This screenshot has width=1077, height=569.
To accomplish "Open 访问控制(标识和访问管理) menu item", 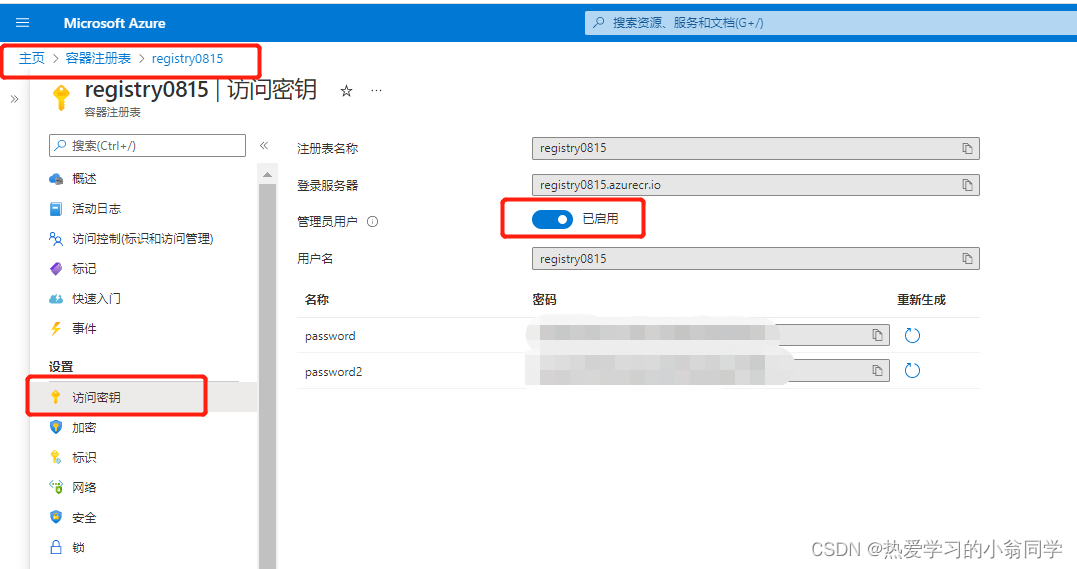I will coord(143,238).
